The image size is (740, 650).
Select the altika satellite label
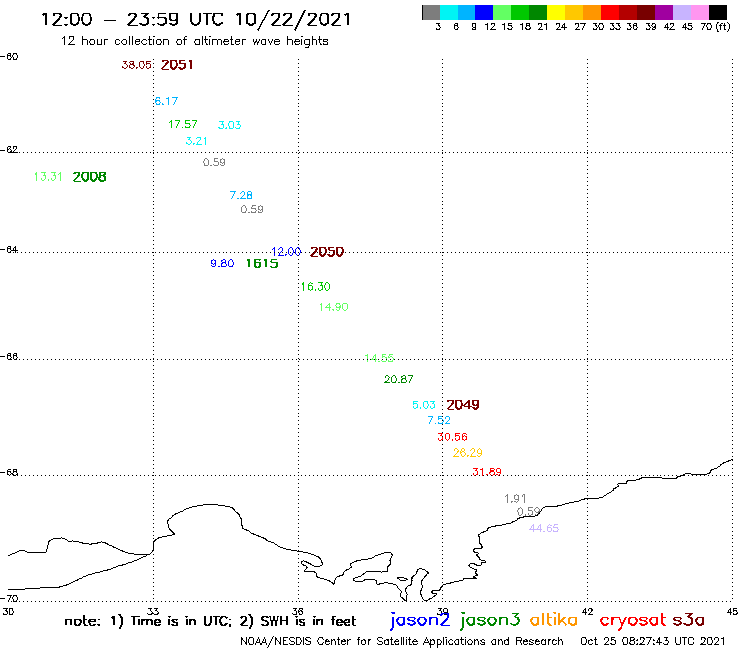point(554,620)
